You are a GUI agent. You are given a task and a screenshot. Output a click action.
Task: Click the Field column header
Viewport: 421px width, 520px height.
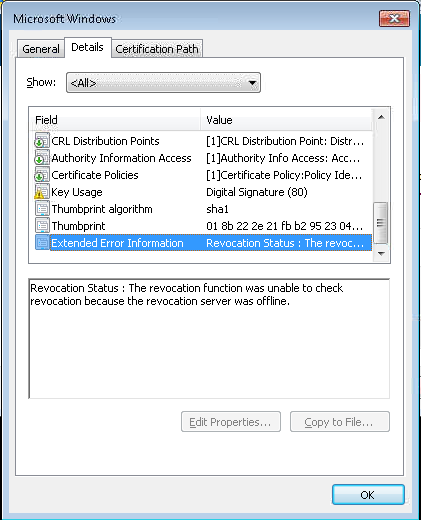(115, 120)
